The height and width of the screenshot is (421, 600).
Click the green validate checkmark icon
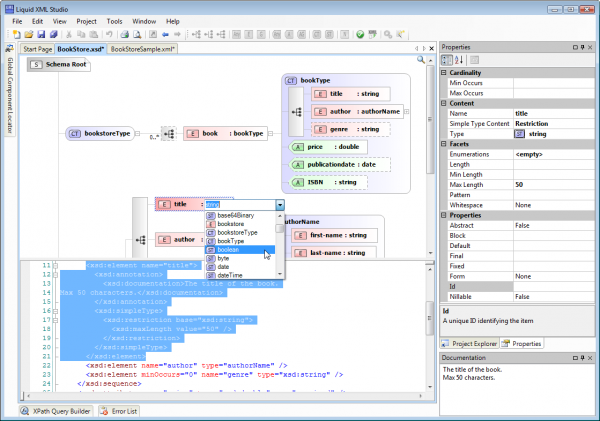(x=359, y=34)
